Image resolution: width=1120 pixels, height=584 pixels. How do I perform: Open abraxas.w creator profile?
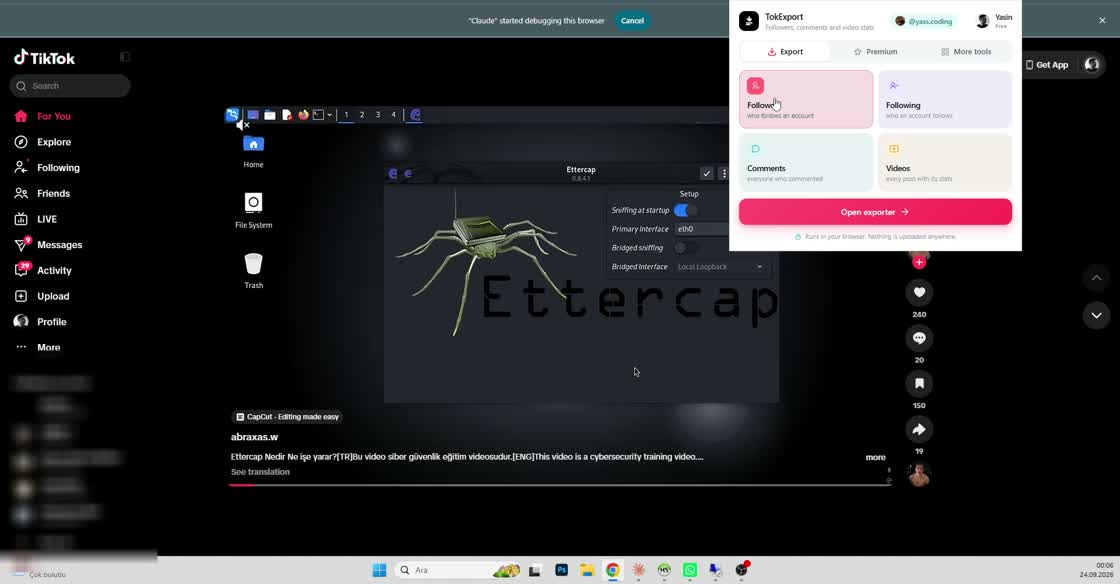pos(254,437)
